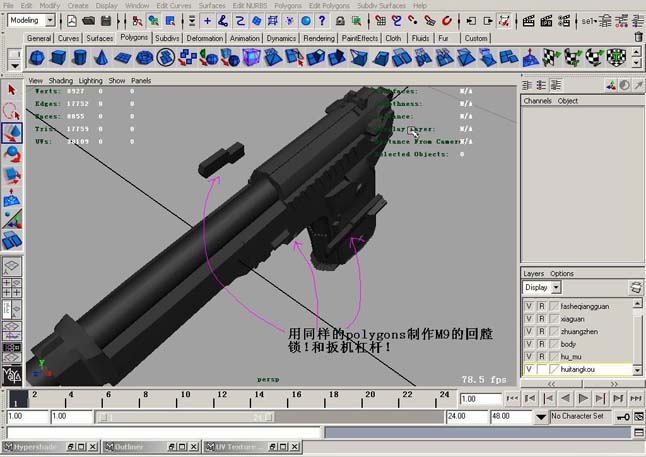
Task: Create a polygon cube from the shelf
Action: [x=58, y=57]
